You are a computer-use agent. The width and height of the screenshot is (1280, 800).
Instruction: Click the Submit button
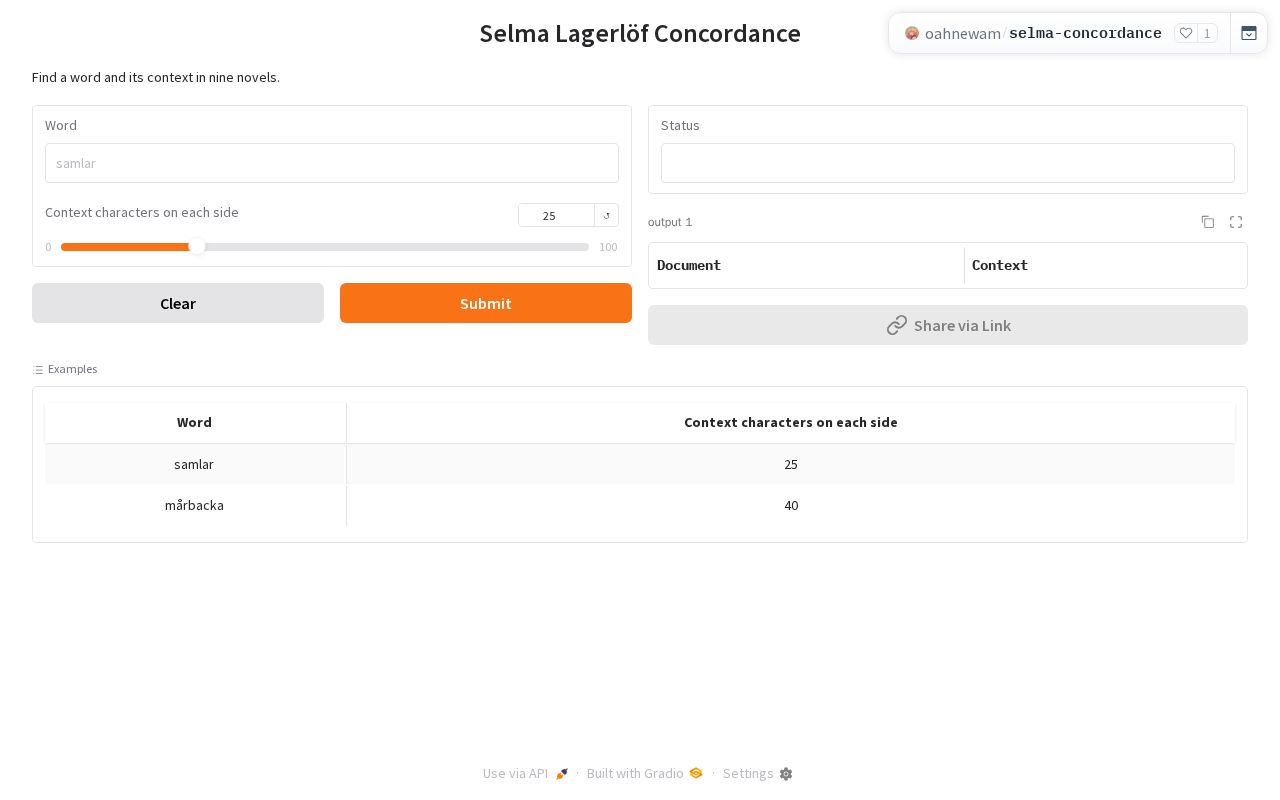click(x=486, y=303)
